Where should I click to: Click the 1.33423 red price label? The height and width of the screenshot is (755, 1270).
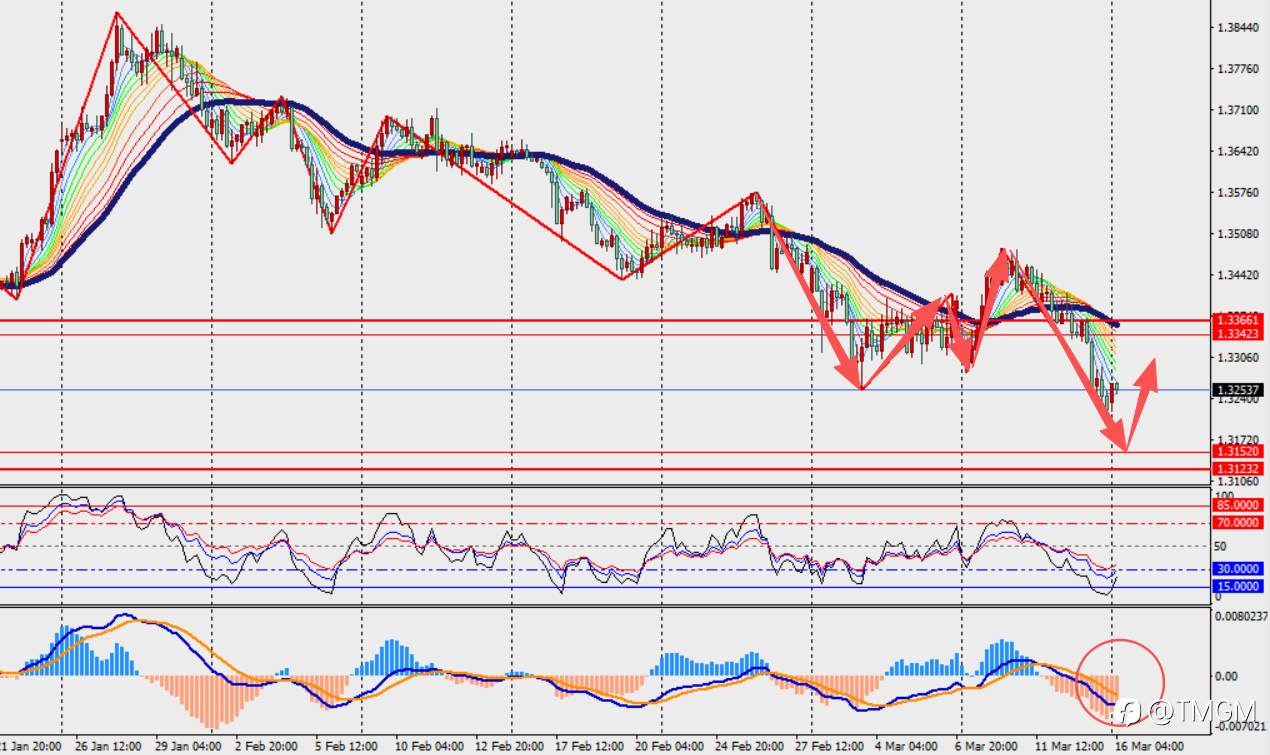[1240, 334]
